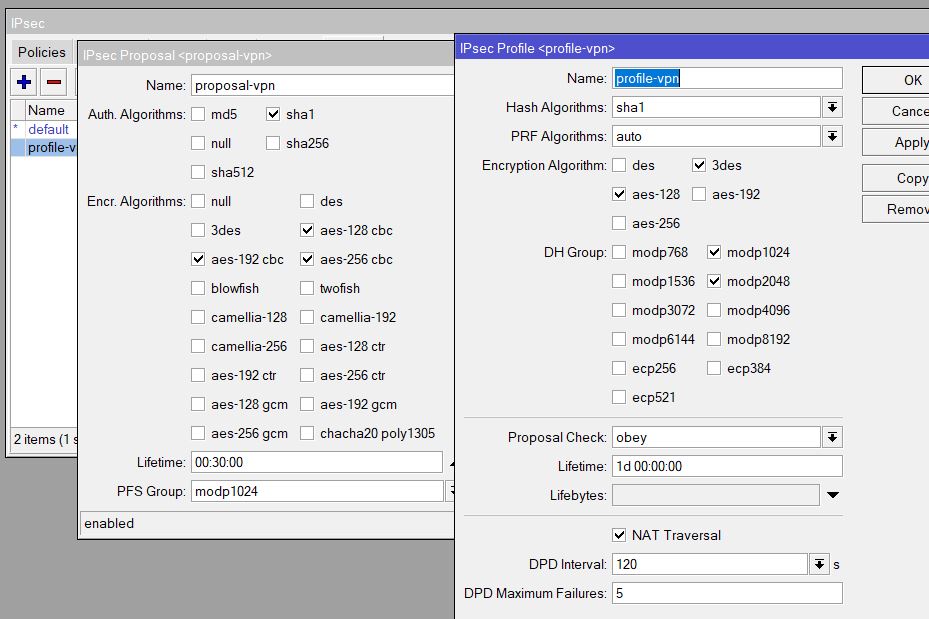
Task: Check the modp4096 DH Group option
Action: coord(714,310)
